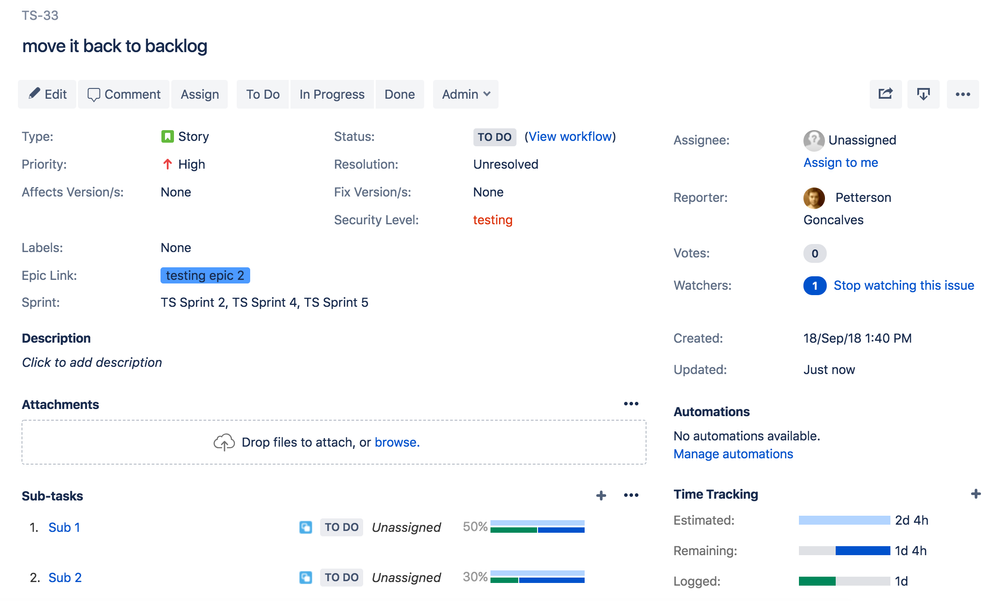Click the Unassigned text for Sub 1

[x=406, y=527]
